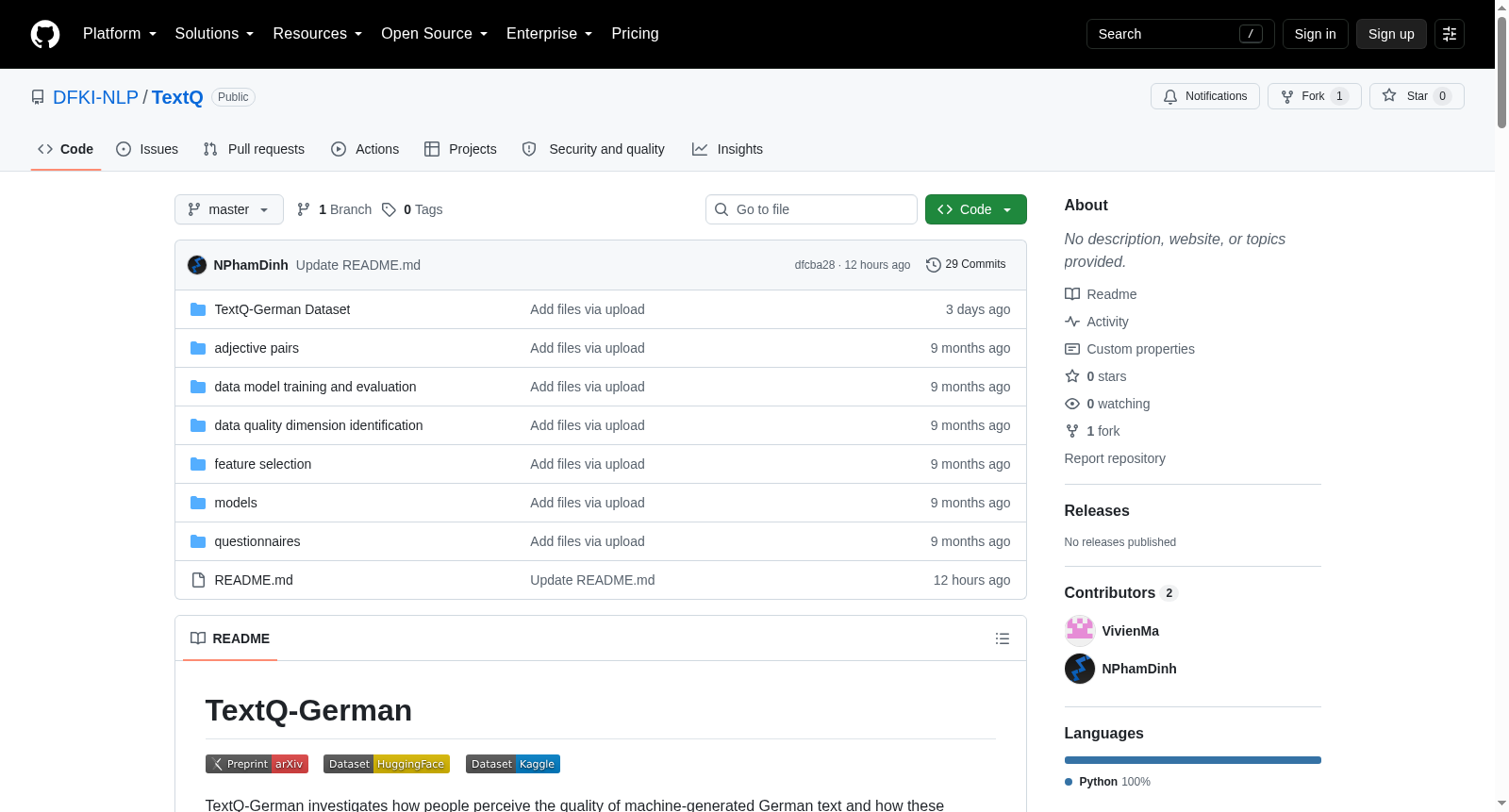Screen dimensions: 1509x812
Task: Switch to Security and quality tab
Action: pyautogui.click(x=593, y=149)
